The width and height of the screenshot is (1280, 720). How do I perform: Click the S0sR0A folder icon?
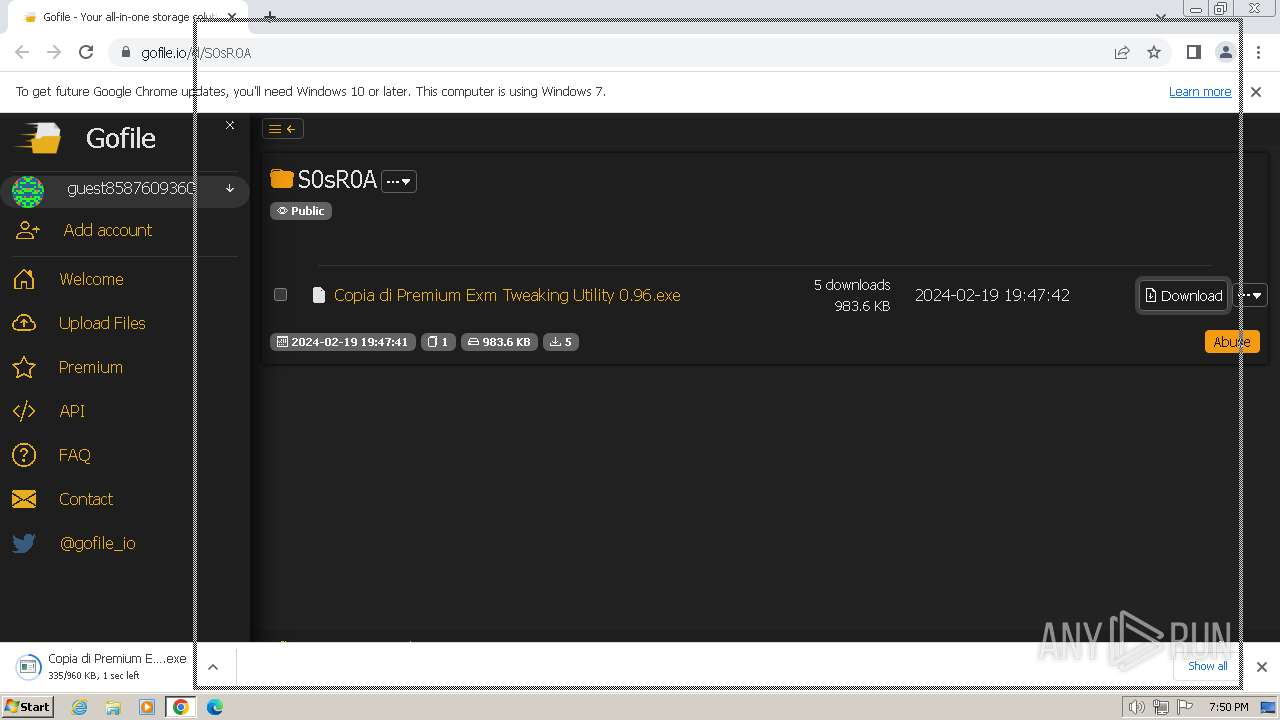pyautogui.click(x=282, y=179)
